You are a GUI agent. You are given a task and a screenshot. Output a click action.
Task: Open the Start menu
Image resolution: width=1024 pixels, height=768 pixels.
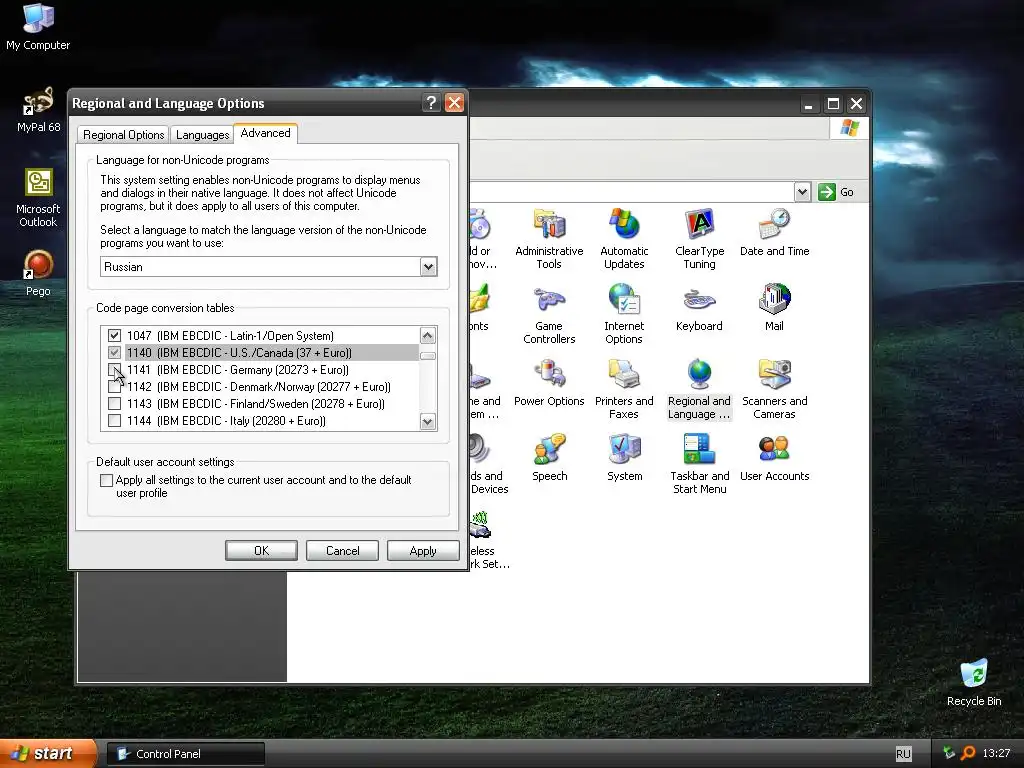pyautogui.click(x=48, y=753)
